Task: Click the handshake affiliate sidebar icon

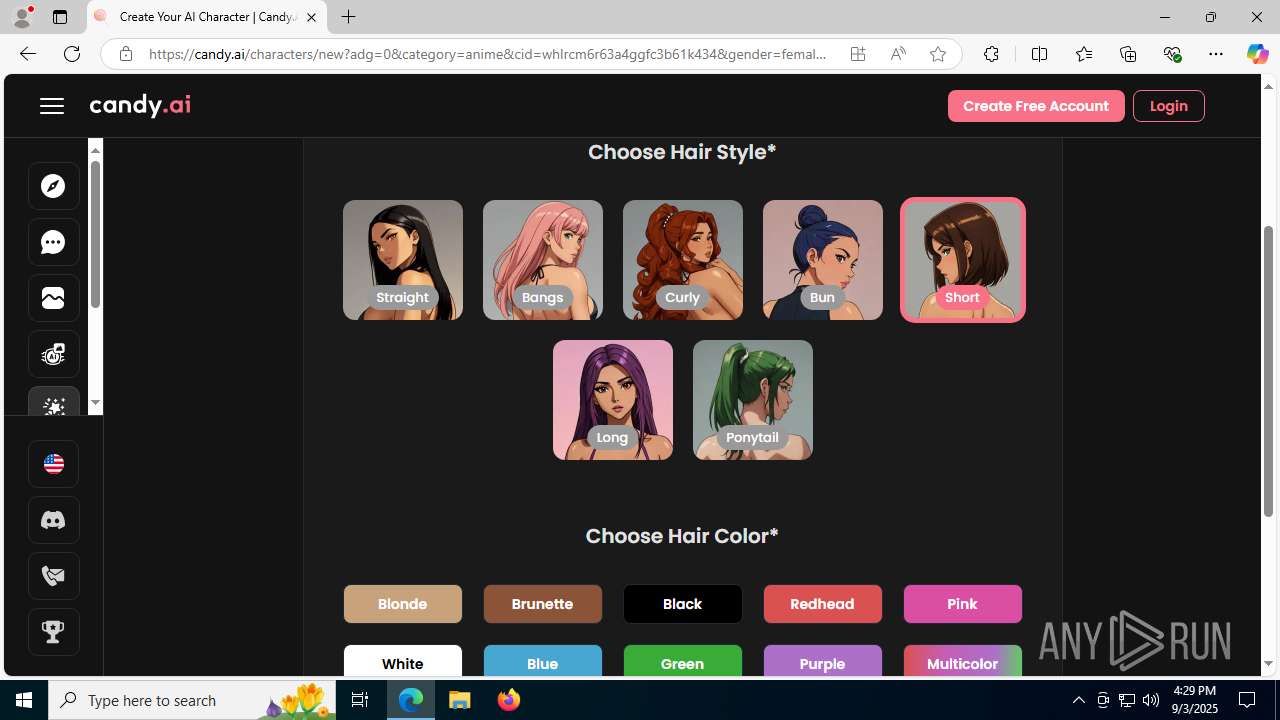Action: [54, 576]
